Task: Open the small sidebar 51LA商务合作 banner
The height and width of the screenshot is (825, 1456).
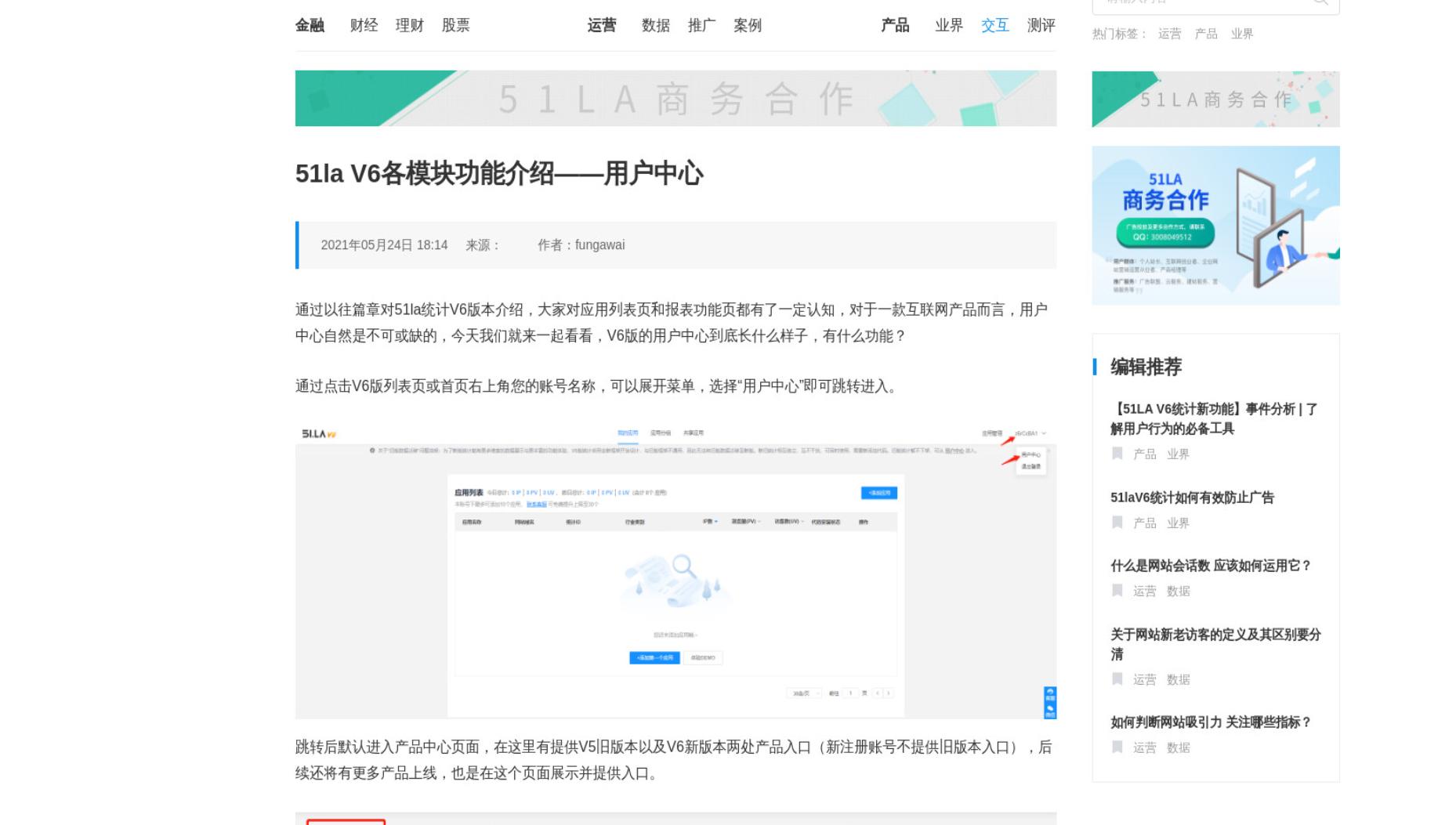Action: tap(1215, 100)
